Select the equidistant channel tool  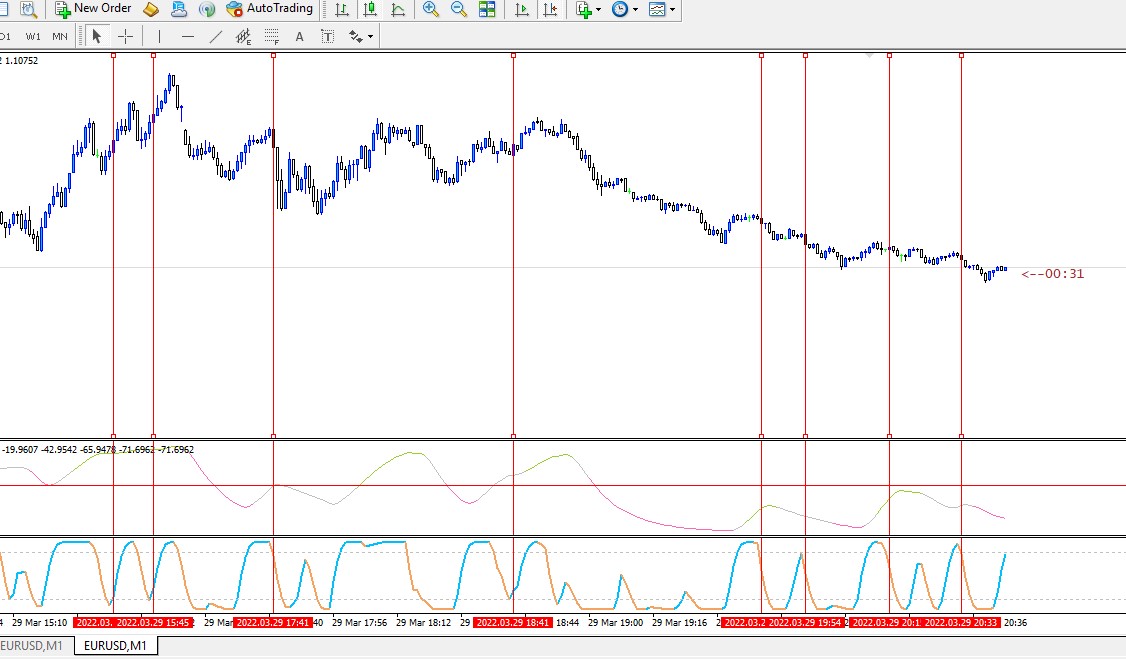click(243, 36)
